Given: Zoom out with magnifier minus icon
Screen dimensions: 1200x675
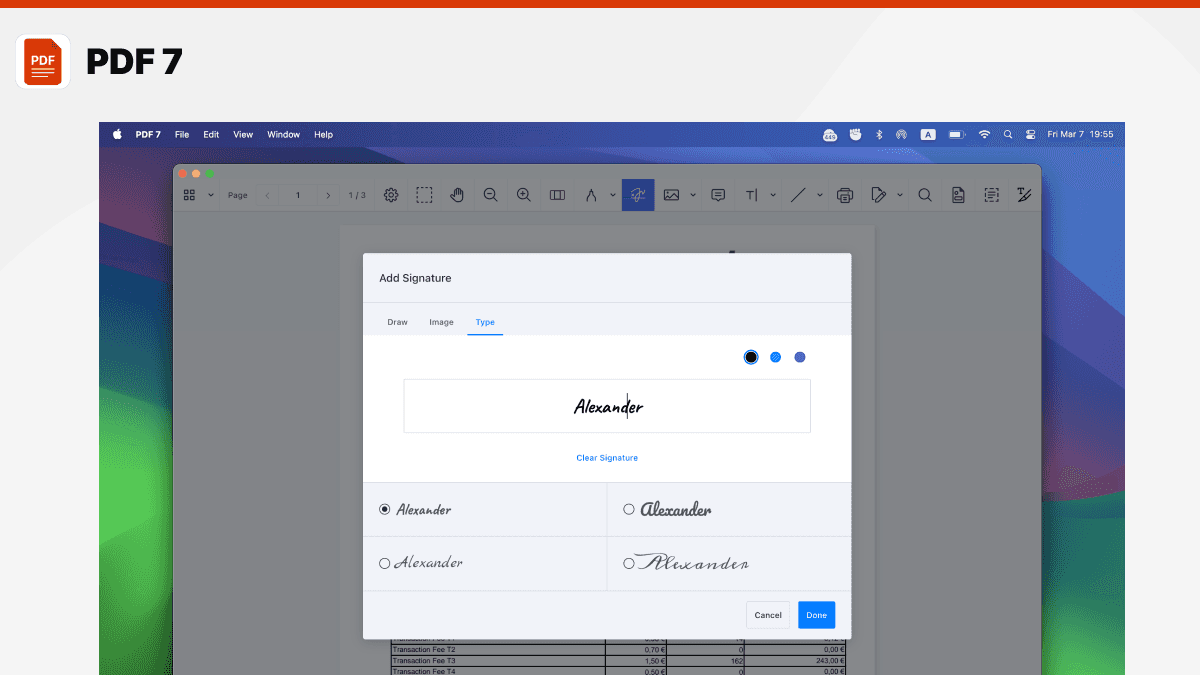Looking at the screenshot, I should (x=490, y=195).
